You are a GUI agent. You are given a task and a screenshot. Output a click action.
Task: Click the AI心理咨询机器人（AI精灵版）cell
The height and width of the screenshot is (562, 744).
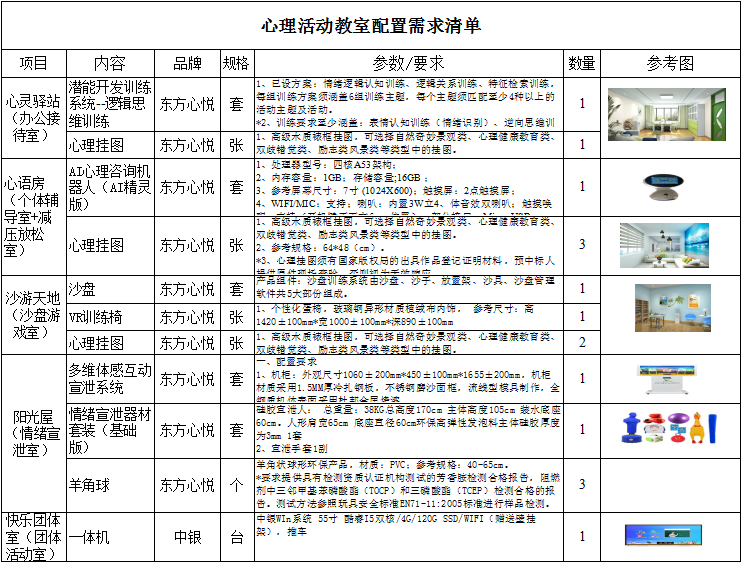(x=110, y=187)
